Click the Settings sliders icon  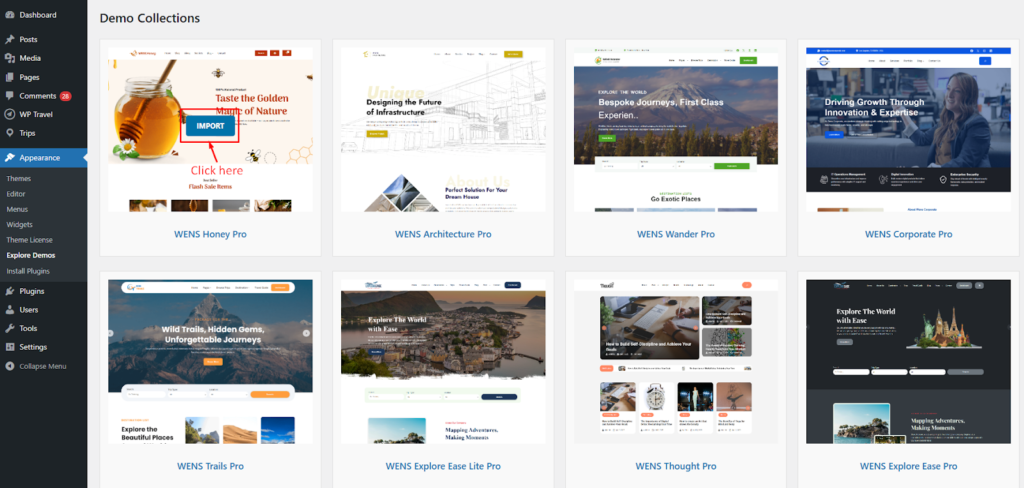pyautogui.click(x=9, y=347)
